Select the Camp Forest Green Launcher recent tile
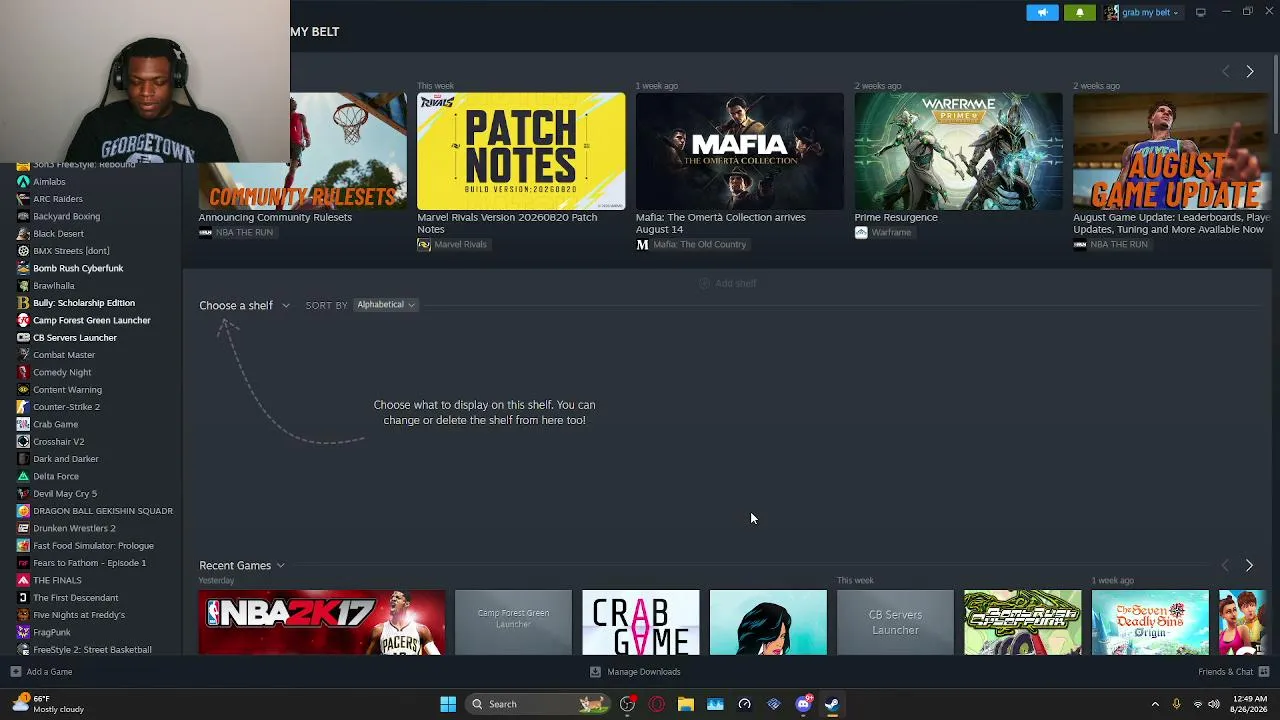 click(x=513, y=622)
